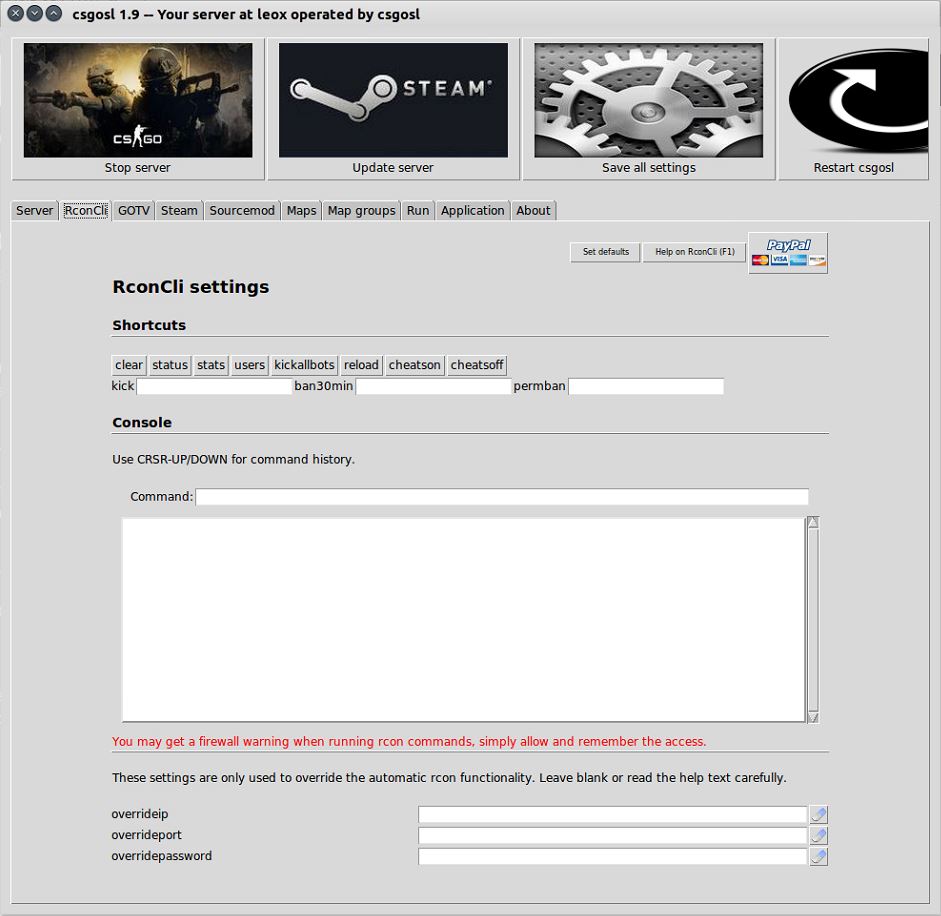Click the edit icon next to overrideport
941x916 pixels.
point(819,836)
